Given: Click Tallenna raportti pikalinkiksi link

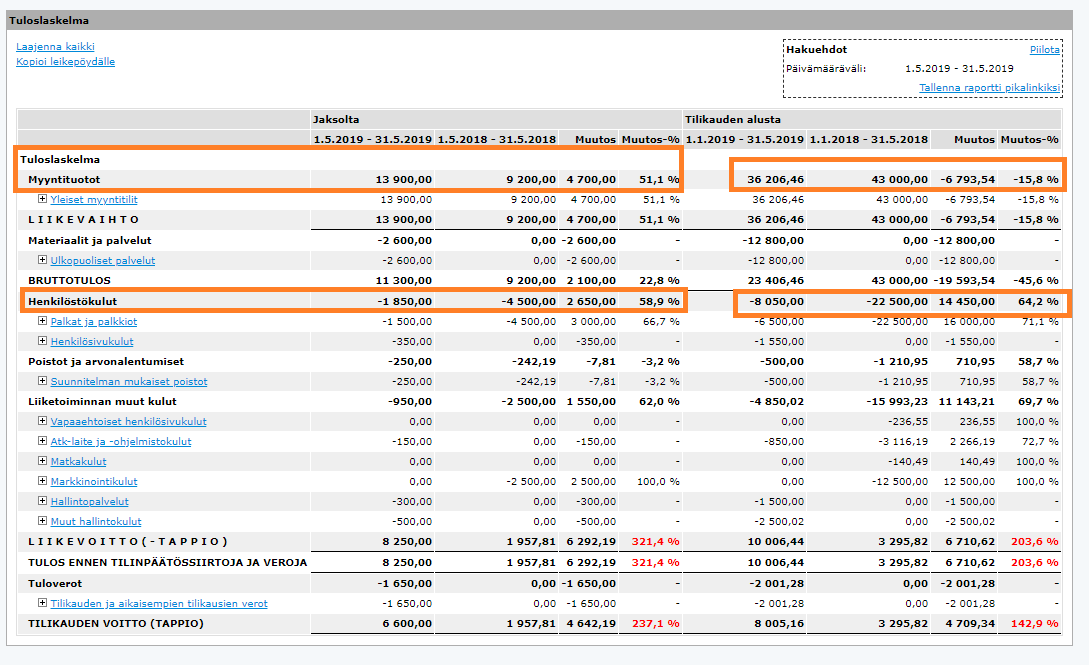Looking at the screenshot, I should tap(990, 87).
